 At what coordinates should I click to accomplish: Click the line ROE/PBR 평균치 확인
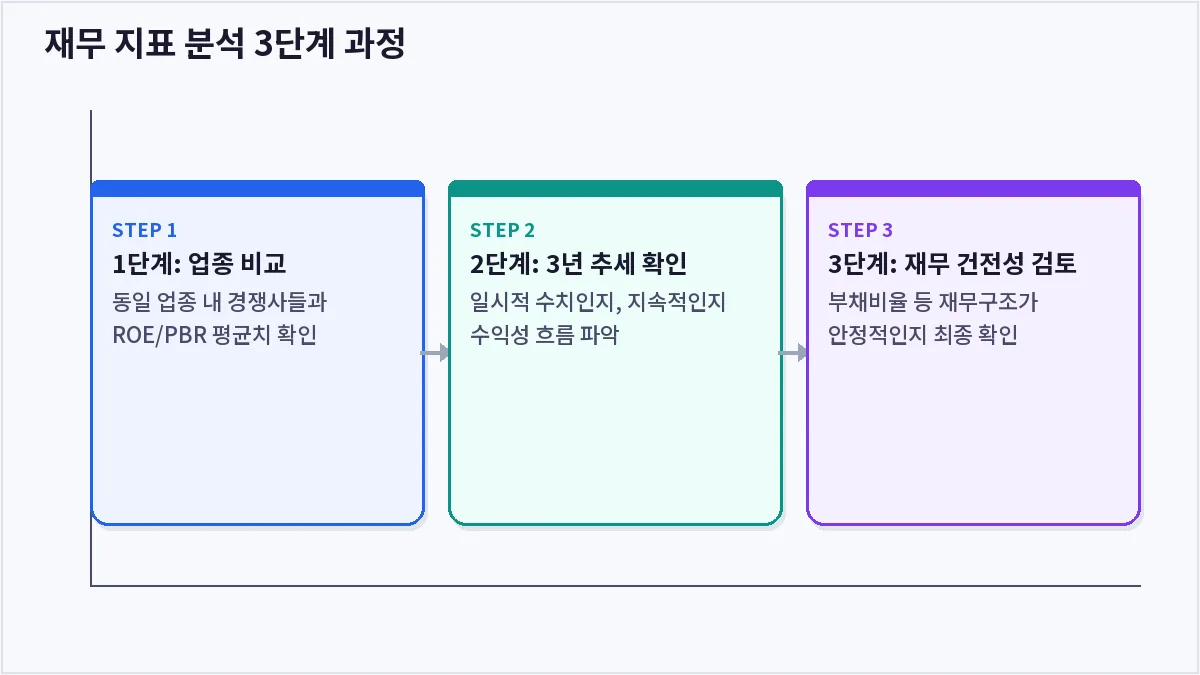point(215,334)
